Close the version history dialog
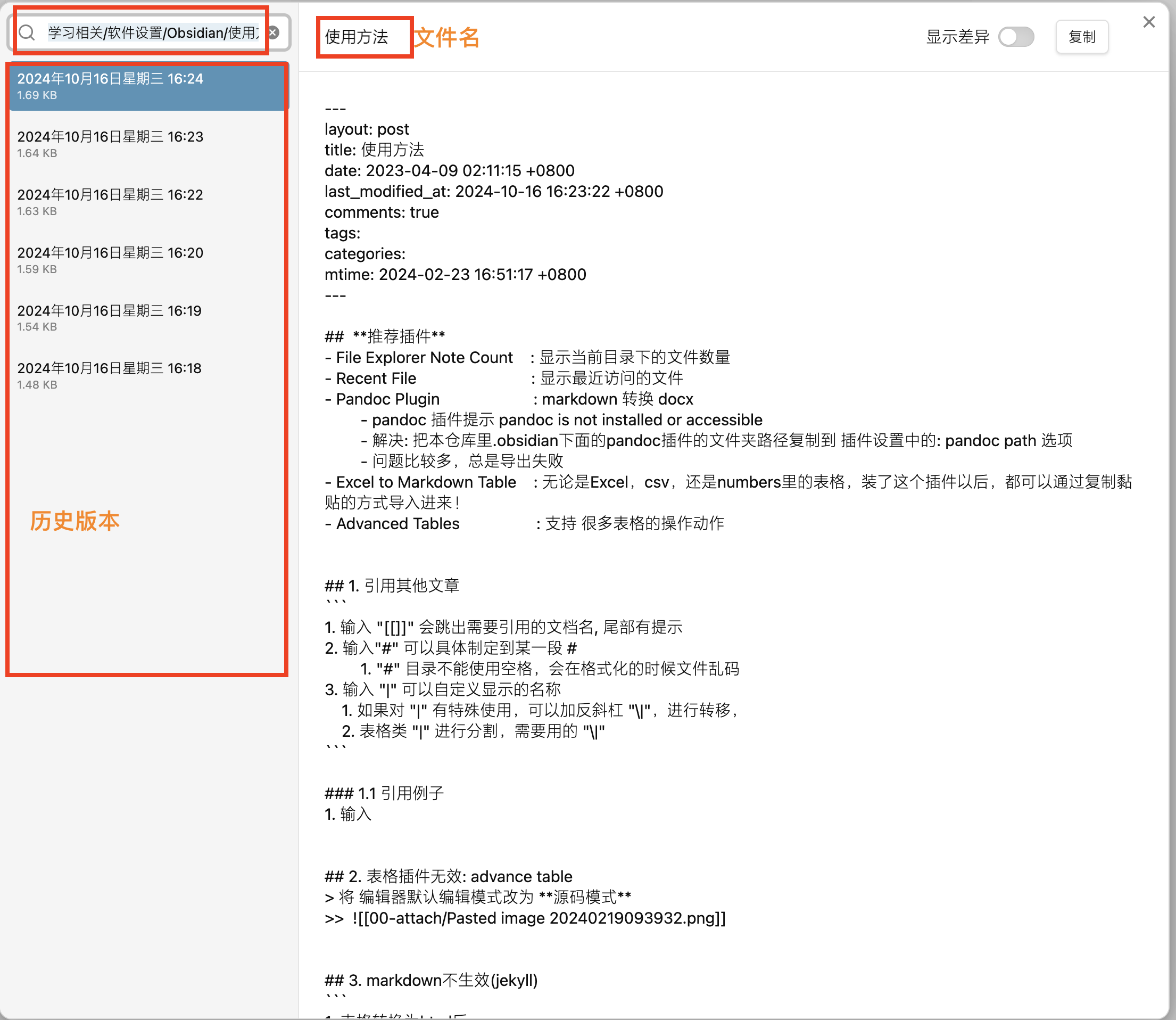The height and width of the screenshot is (1020, 1176). coord(1149,22)
